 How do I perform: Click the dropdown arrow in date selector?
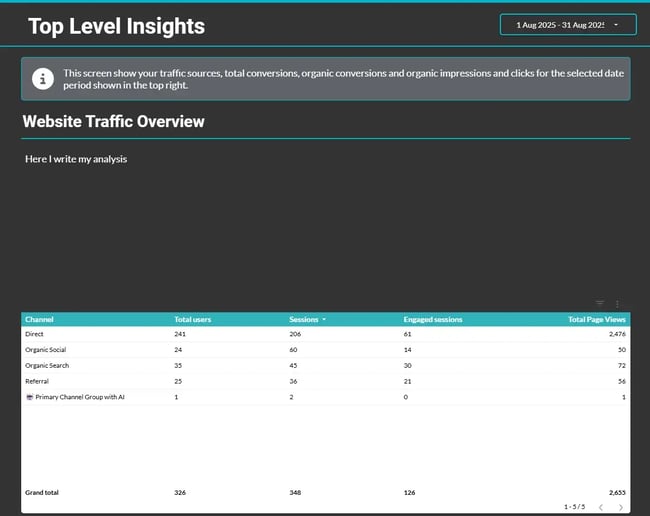point(616,25)
